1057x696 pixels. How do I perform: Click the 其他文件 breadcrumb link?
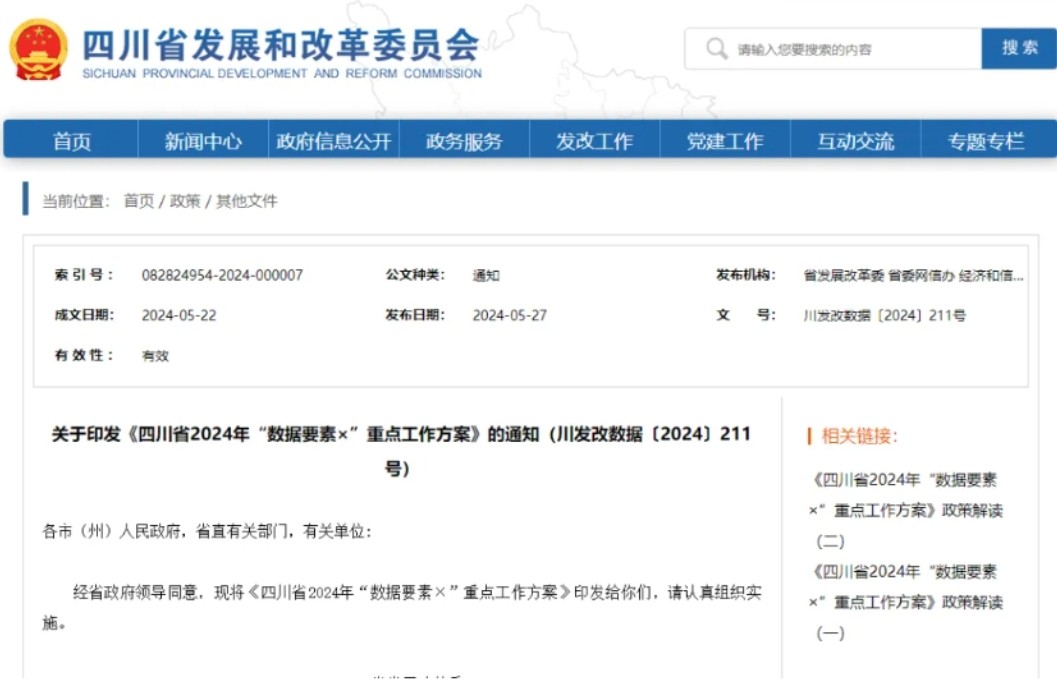tap(247, 201)
